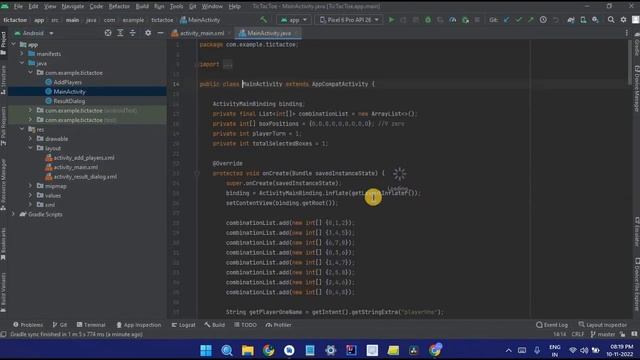The image size is (640, 360).
Task: Start debugging with the green bug icon
Action: pos(428,20)
